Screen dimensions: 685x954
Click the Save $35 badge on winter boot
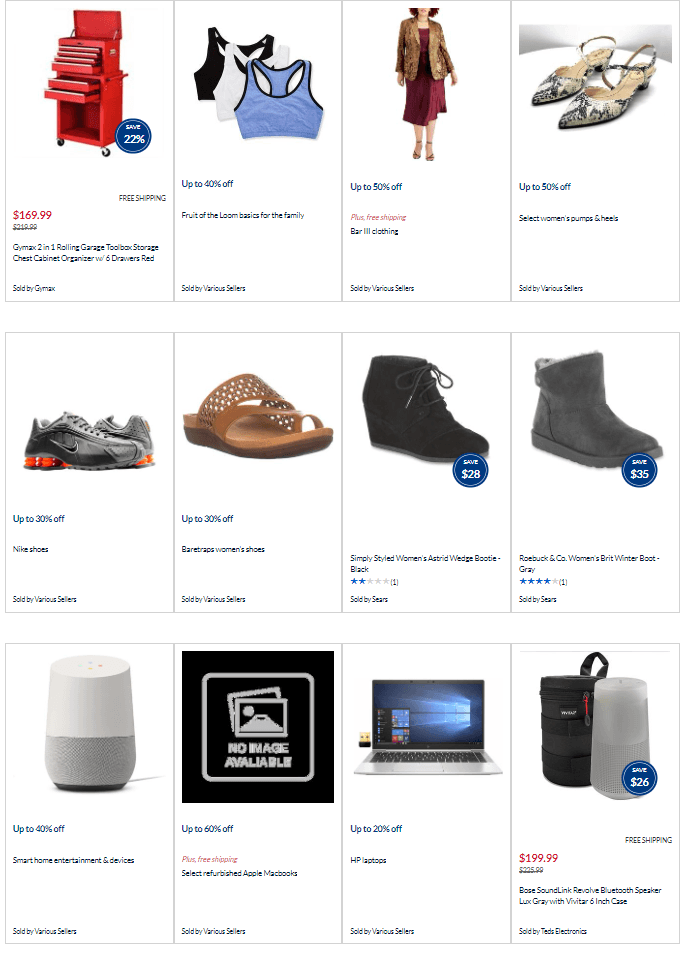coord(639,471)
